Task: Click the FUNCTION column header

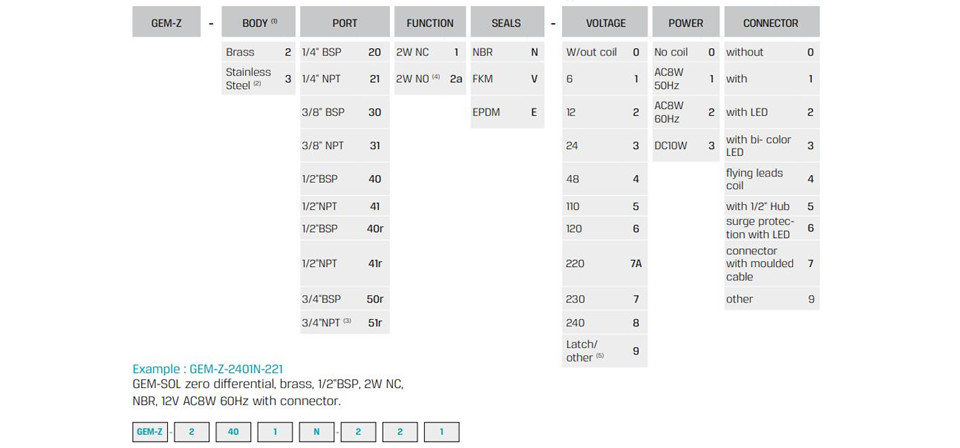Action: coord(430,23)
